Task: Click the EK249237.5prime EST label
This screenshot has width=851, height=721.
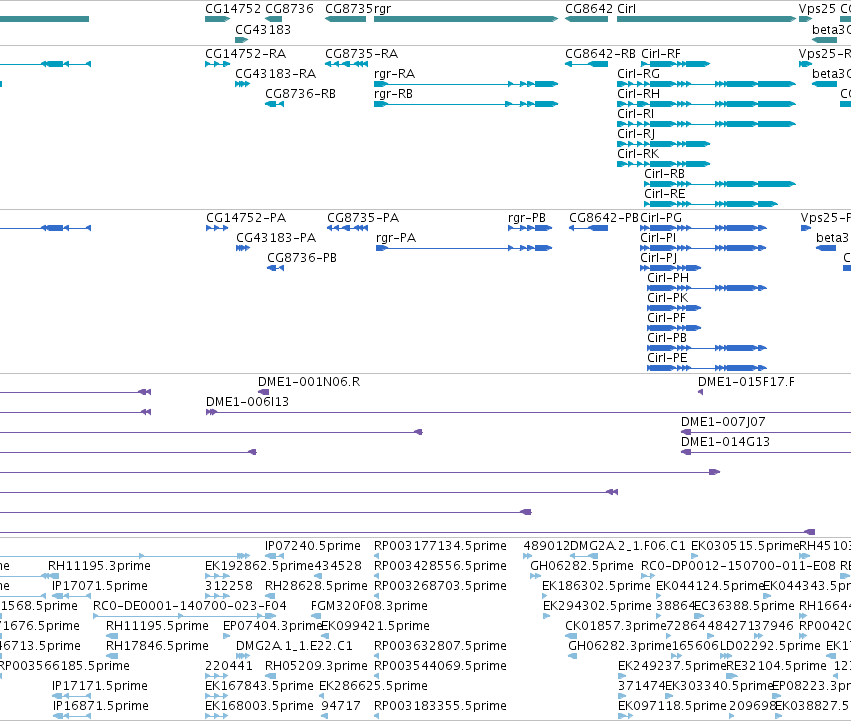Action: coord(672,666)
